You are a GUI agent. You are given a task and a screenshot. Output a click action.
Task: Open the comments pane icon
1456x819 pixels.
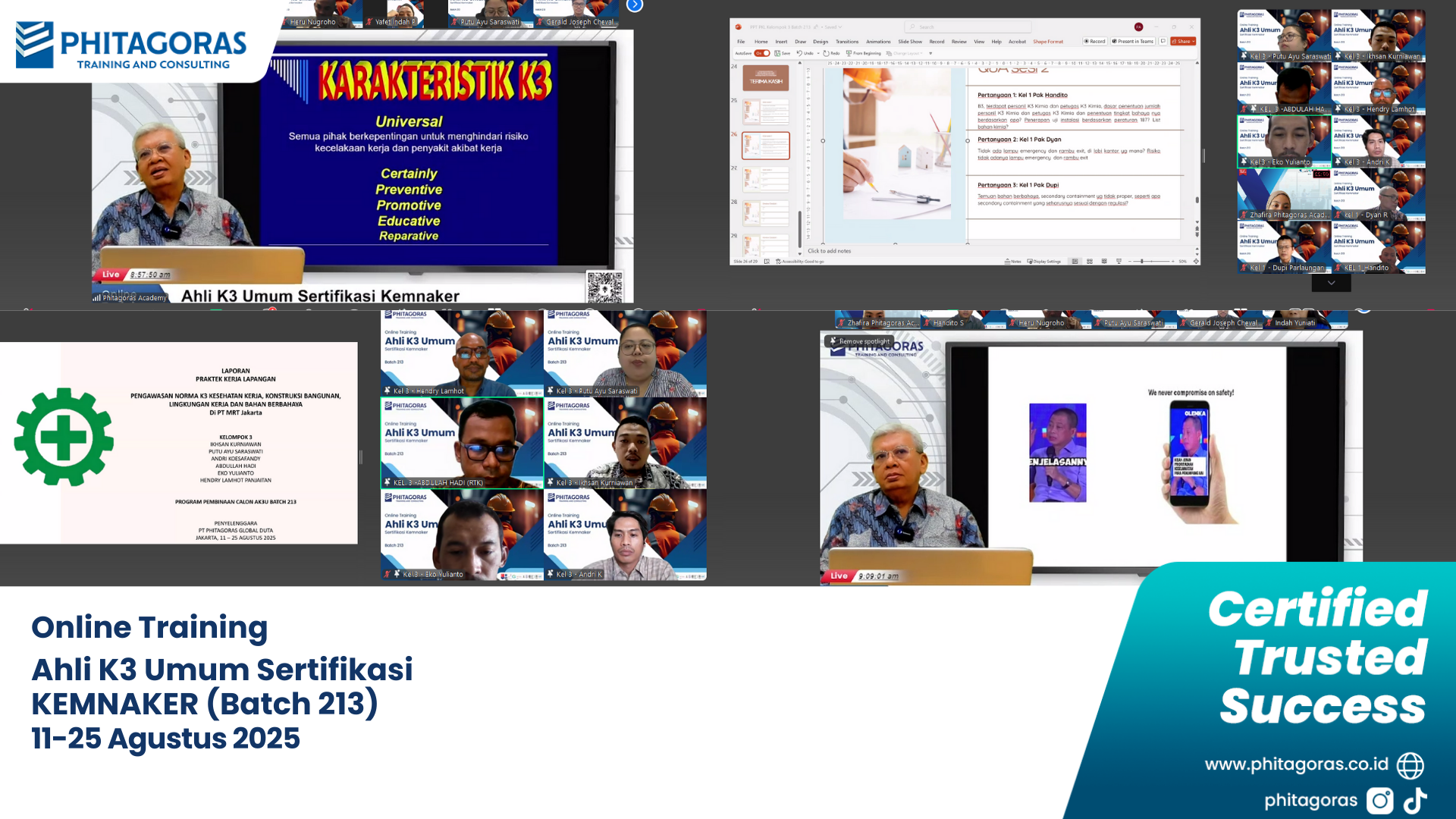(1163, 42)
